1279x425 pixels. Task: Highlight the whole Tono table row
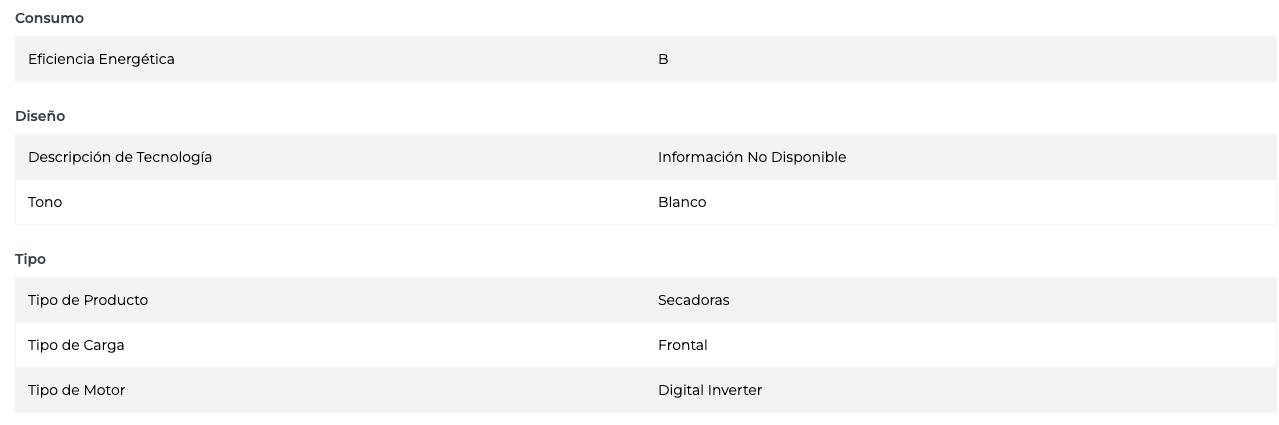[400, 202]
